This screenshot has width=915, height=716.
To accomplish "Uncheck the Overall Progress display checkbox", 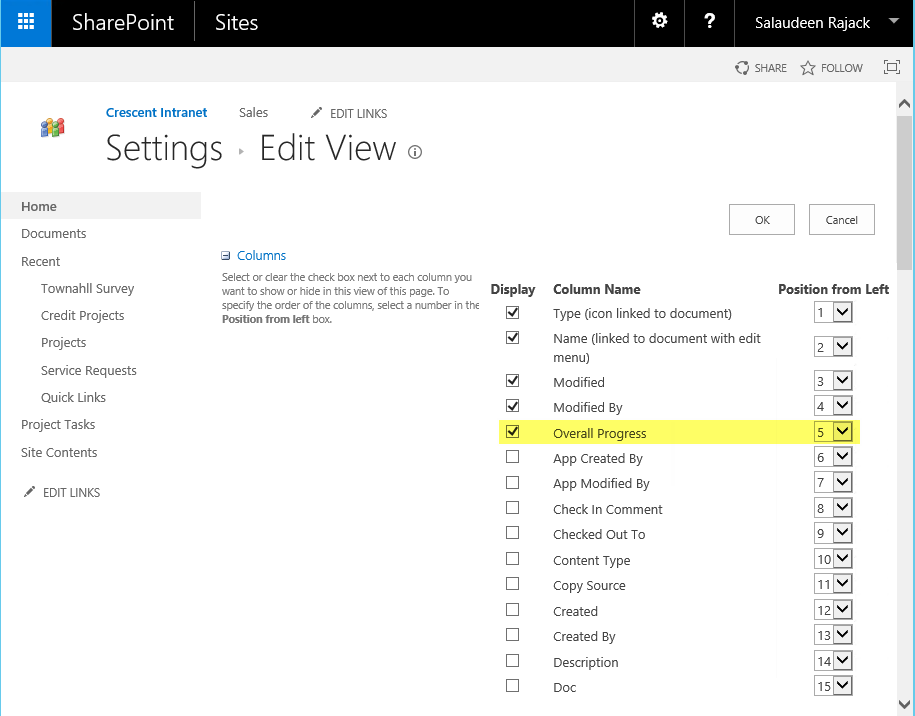I will pos(512,431).
